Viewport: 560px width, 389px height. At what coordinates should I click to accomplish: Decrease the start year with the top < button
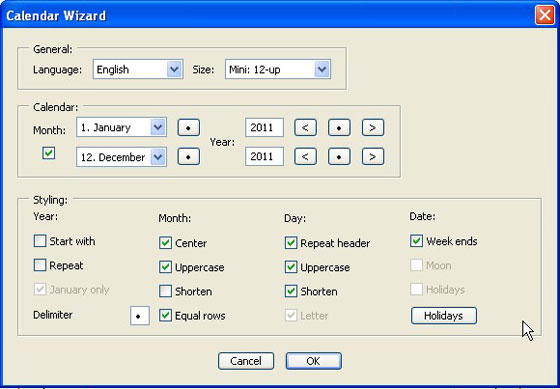(305, 128)
